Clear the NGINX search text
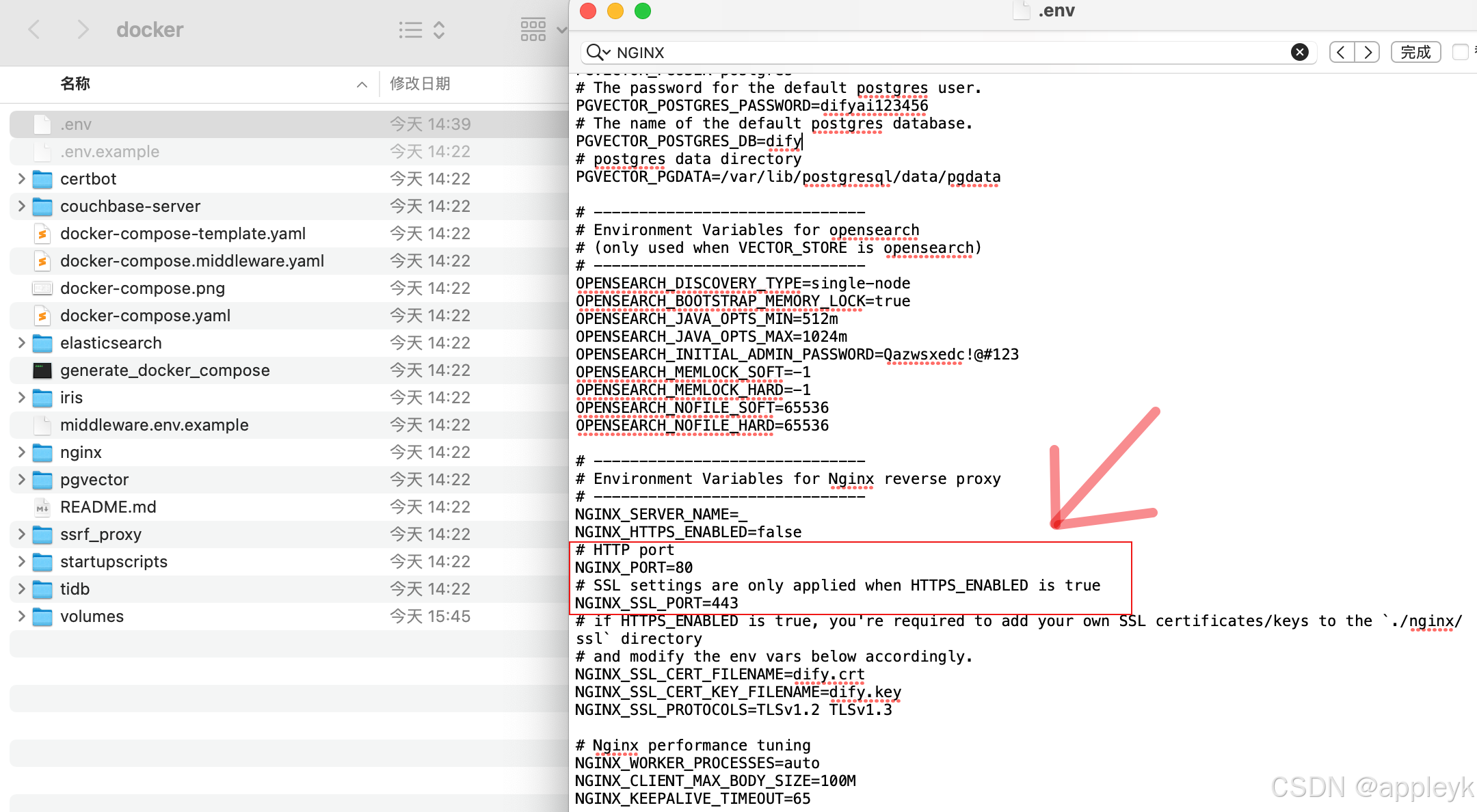The width and height of the screenshot is (1477, 812). point(1299,52)
